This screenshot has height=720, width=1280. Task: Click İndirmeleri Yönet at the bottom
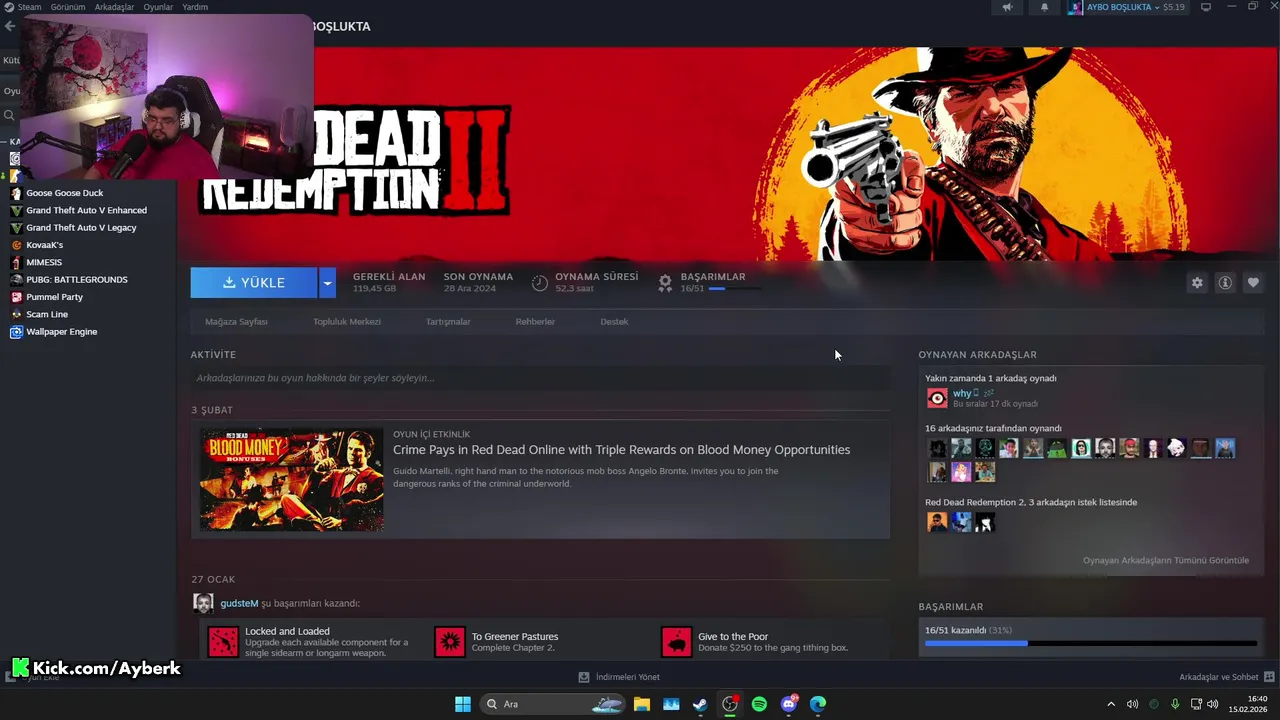point(627,677)
